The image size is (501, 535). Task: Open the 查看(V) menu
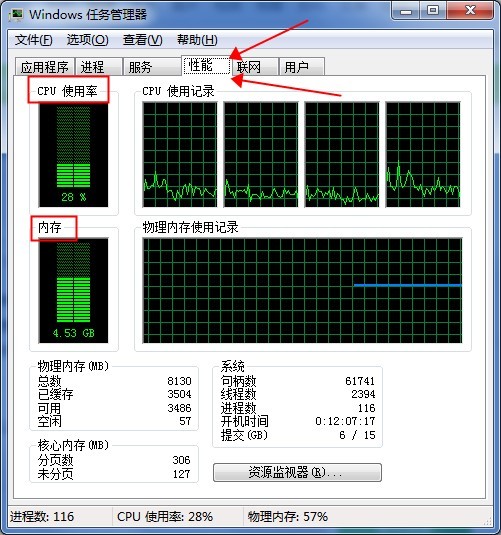click(142, 40)
